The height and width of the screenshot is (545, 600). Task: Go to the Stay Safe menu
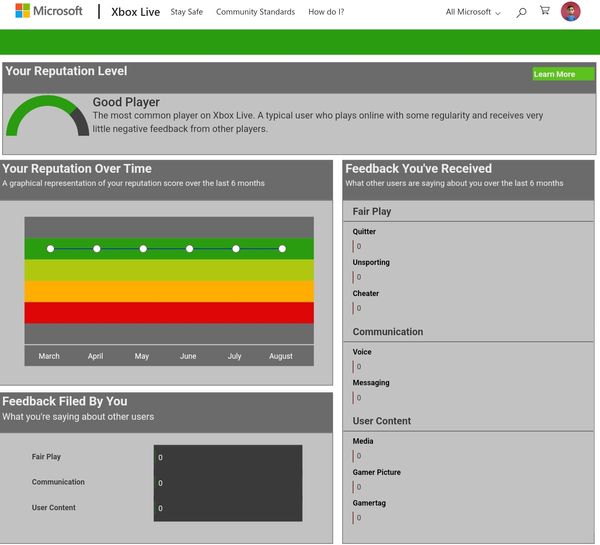pyautogui.click(x=186, y=12)
